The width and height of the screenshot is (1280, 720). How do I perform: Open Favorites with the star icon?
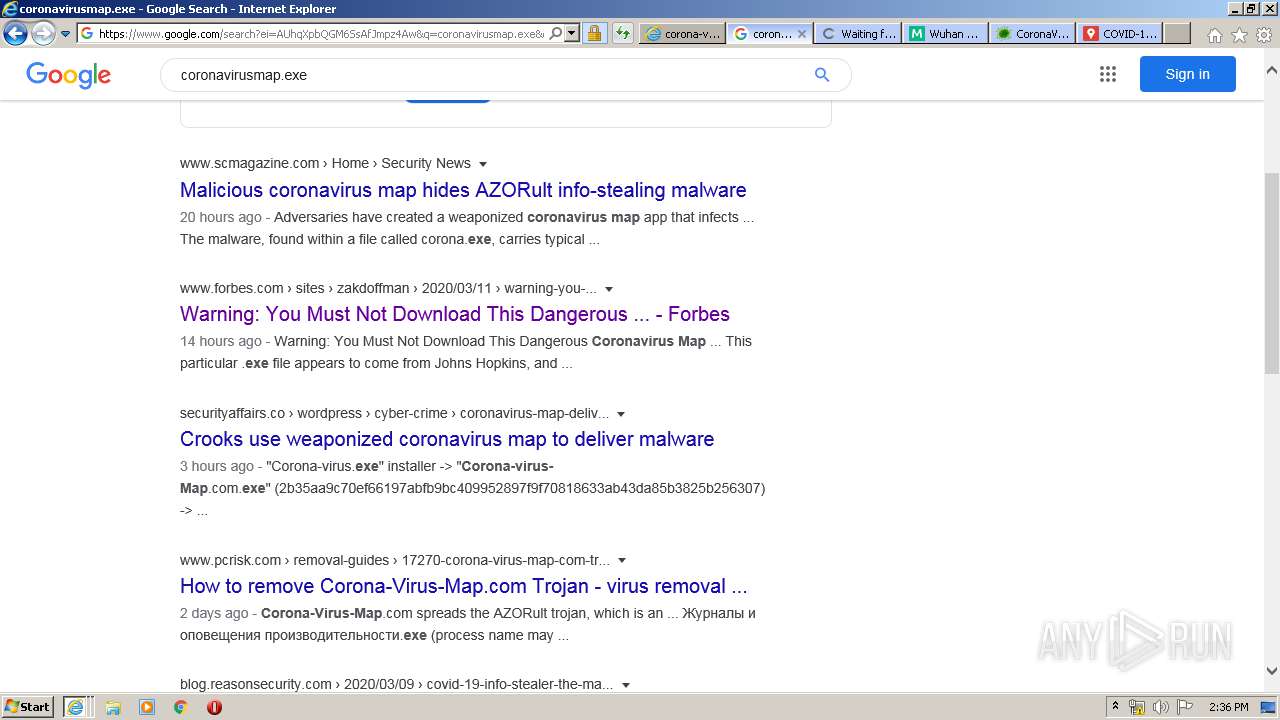pyautogui.click(x=1239, y=35)
